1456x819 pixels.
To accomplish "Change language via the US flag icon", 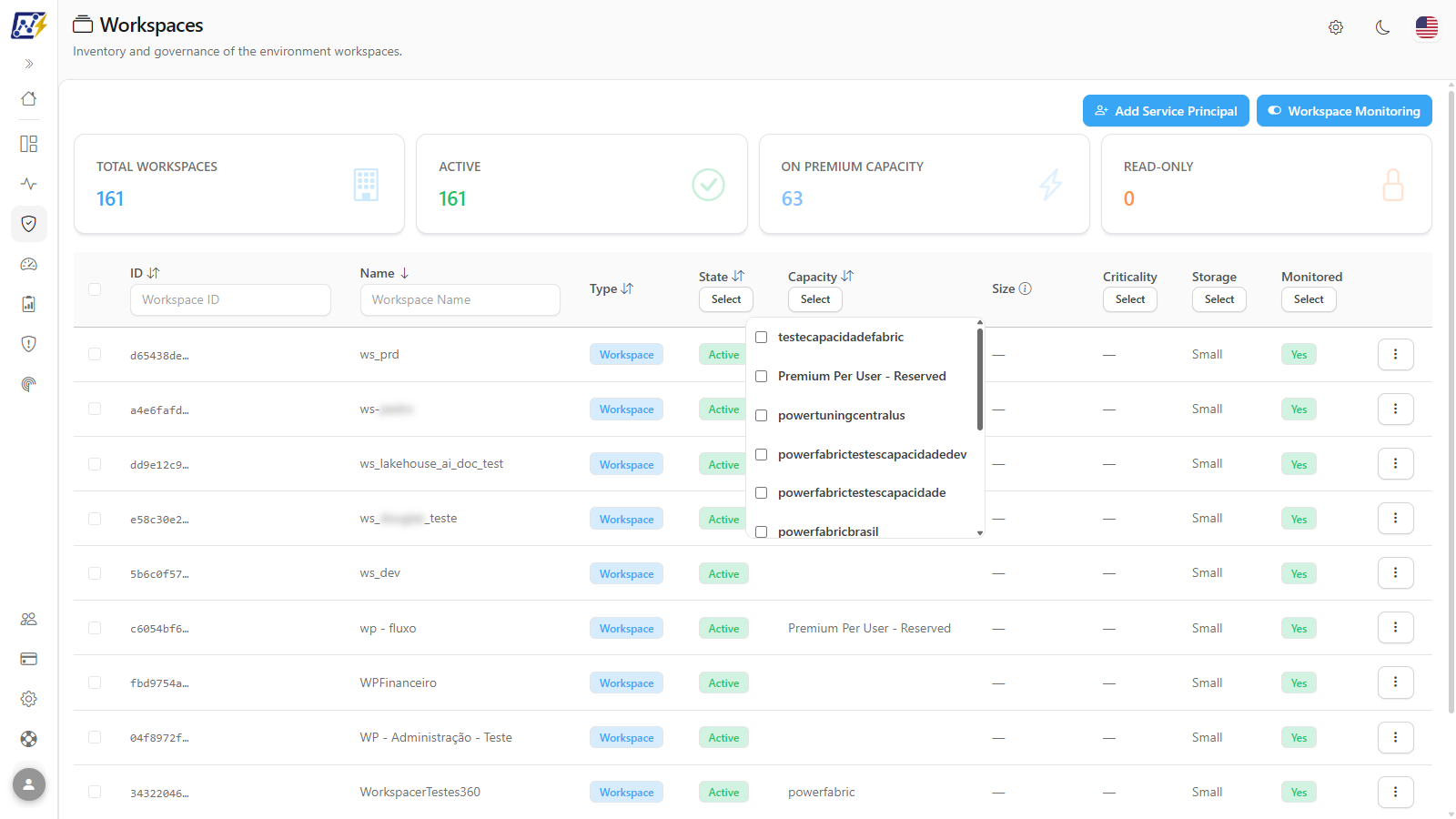I will coord(1427,27).
